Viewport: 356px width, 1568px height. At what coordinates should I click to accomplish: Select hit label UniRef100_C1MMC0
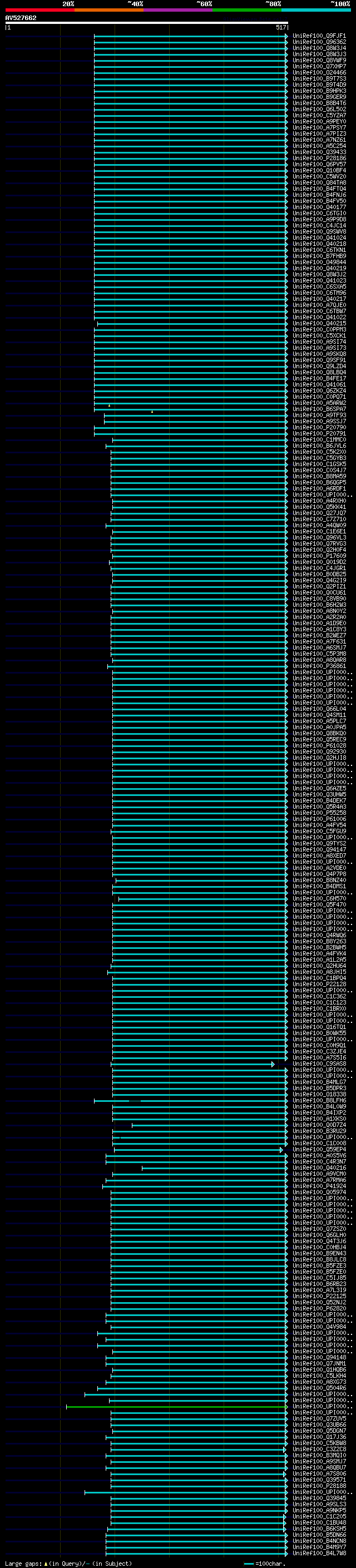tap(319, 439)
